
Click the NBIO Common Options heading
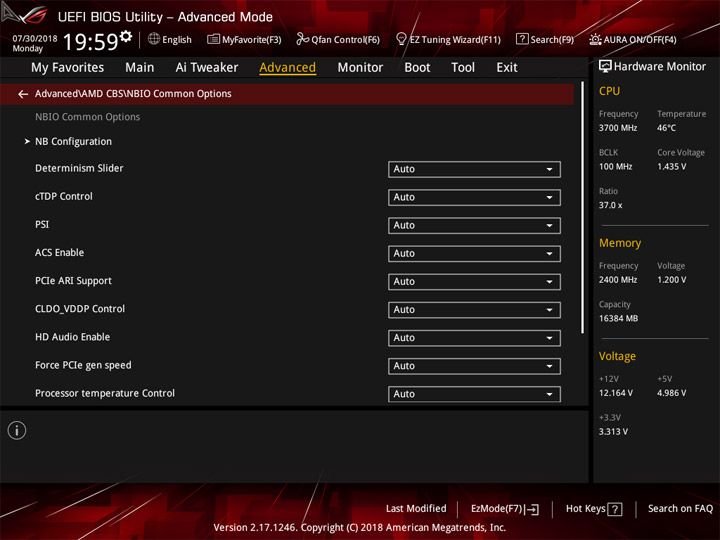click(x=87, y=117)
